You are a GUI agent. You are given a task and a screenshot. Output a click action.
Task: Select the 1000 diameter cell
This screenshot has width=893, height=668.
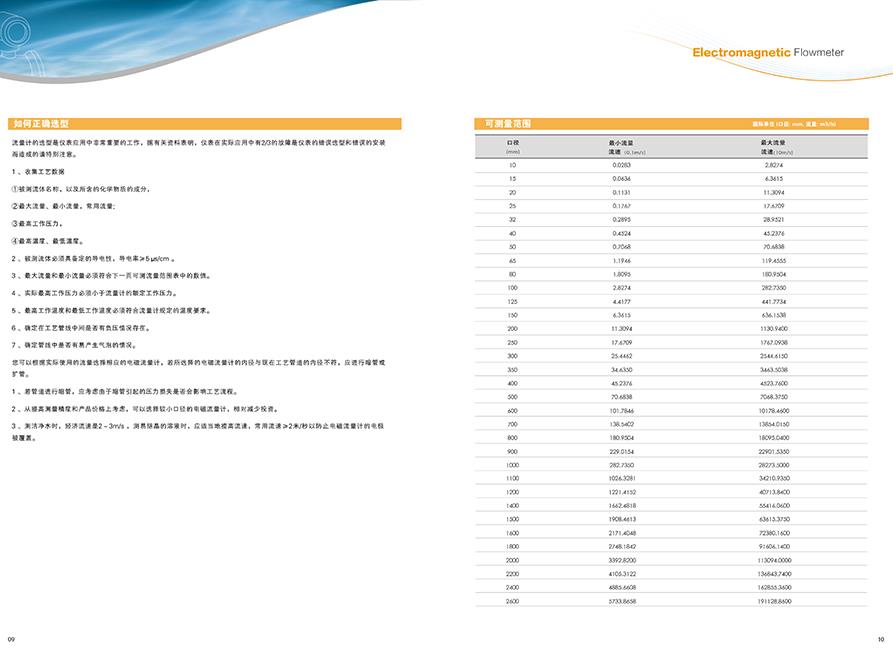tap(513, 465)
